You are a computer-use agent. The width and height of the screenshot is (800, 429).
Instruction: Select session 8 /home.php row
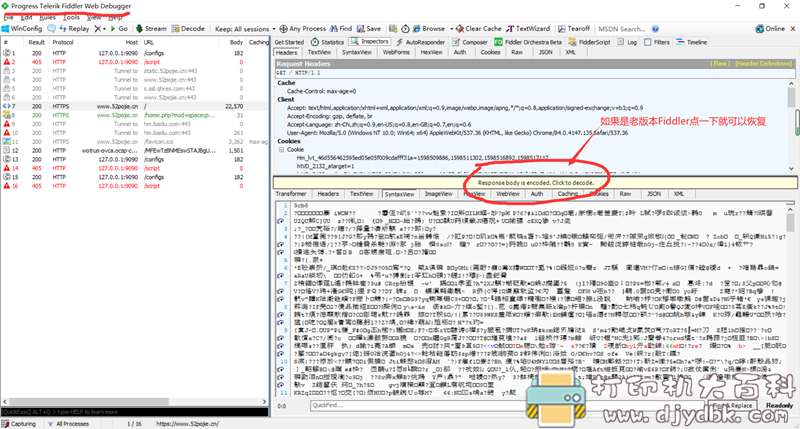[x=135, y=115]
